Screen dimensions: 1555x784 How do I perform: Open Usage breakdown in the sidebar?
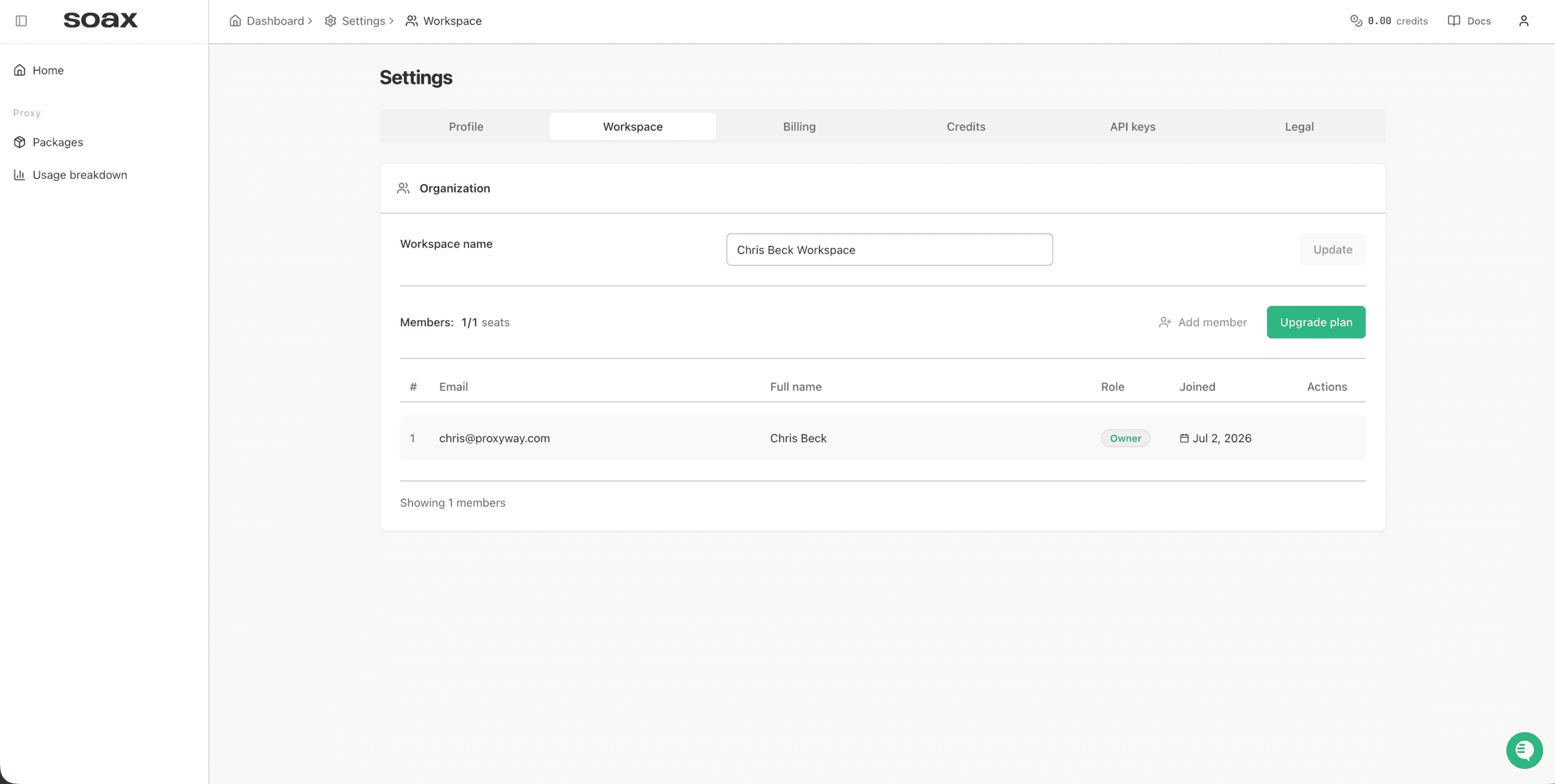80,174
